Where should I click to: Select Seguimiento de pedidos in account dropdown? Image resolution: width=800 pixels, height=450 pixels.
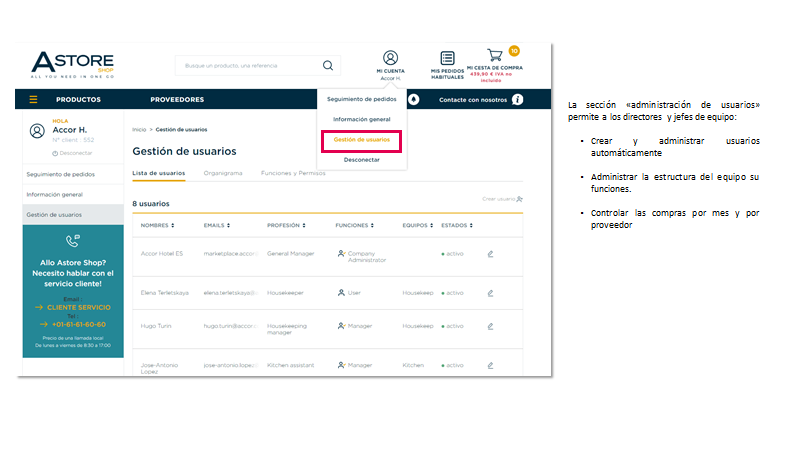click(362, 99)
